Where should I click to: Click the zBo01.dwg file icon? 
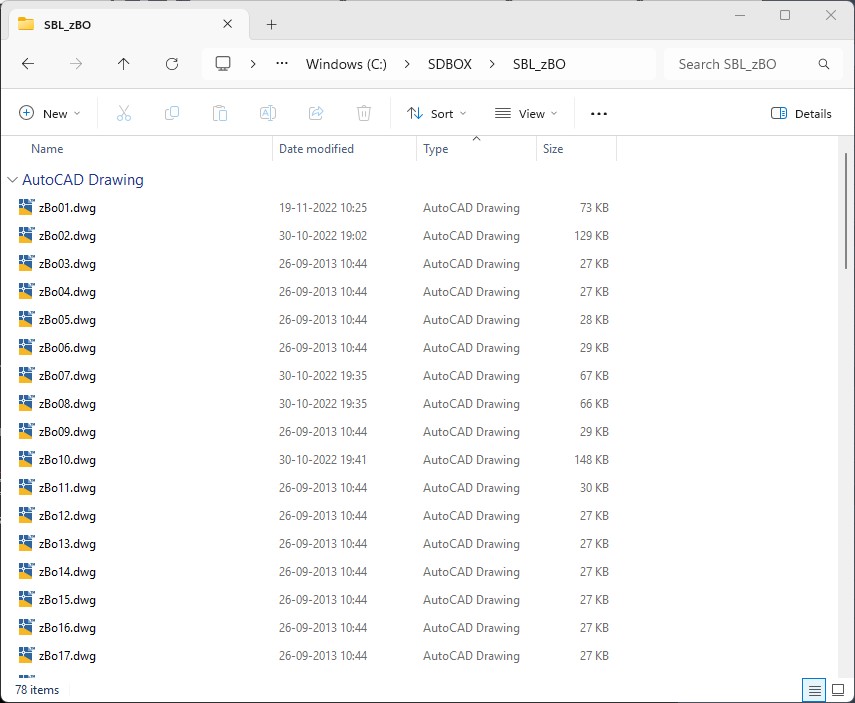pyautogui.click(x=26, y=207)
